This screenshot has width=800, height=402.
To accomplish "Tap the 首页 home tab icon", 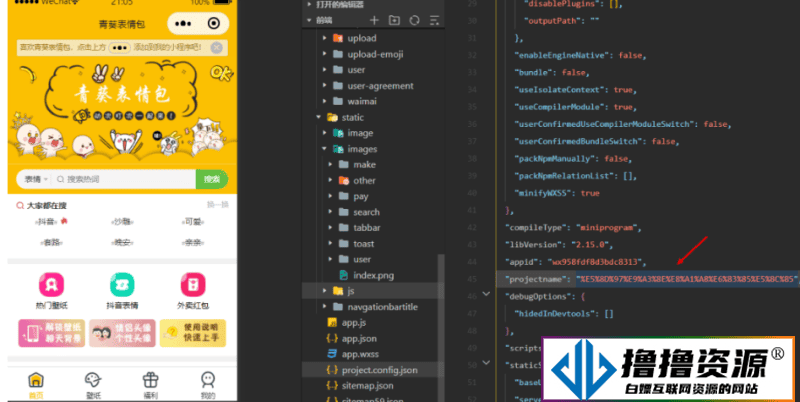I will [36, 380].
